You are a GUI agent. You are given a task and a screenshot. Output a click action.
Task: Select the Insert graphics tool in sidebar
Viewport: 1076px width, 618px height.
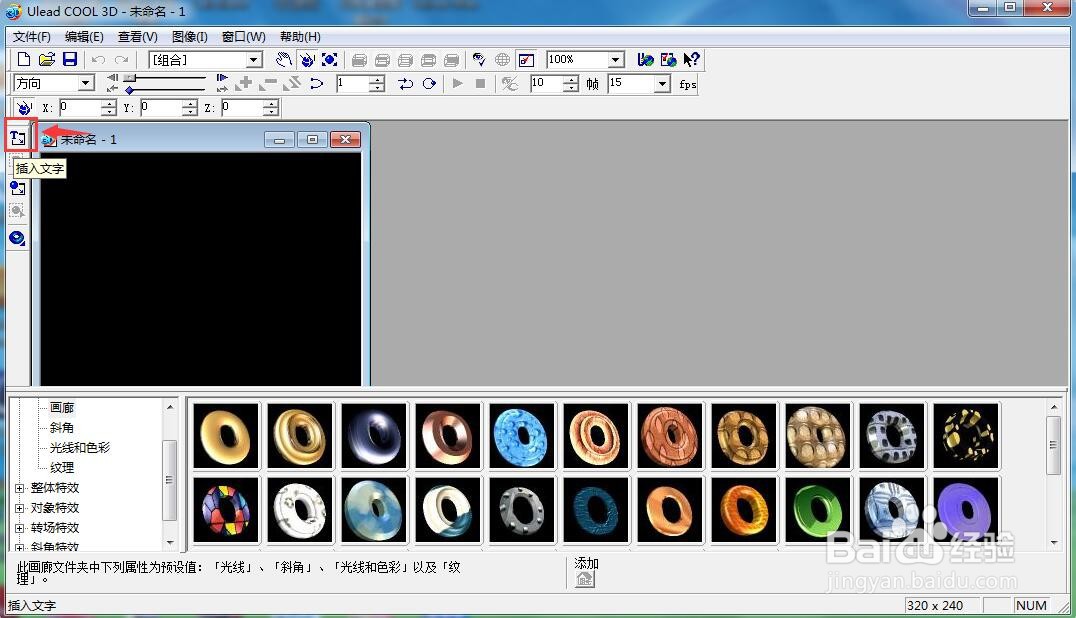[x=18, y=187]
